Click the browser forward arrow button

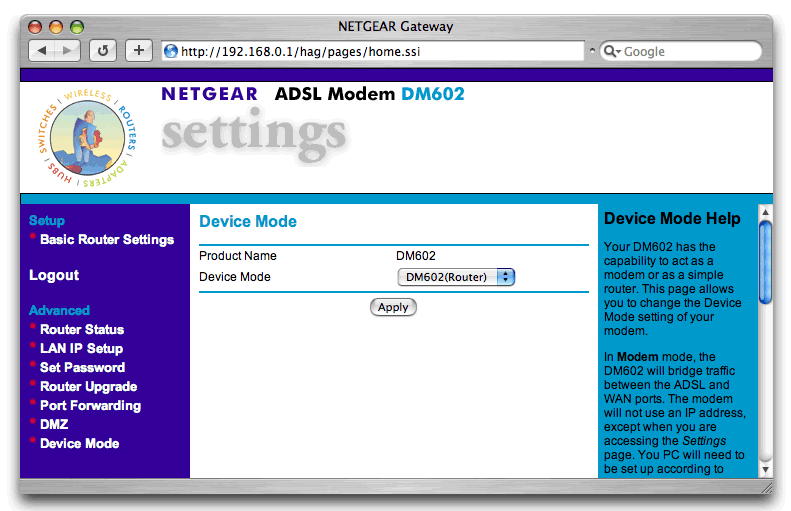click(x=67, y=51)
